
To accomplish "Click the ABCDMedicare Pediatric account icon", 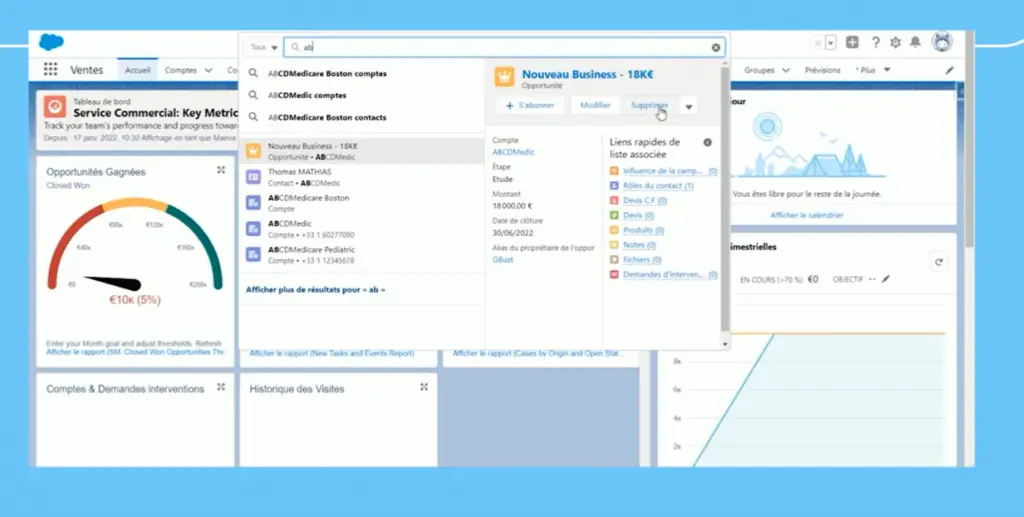I will click(x=253, y=255).
